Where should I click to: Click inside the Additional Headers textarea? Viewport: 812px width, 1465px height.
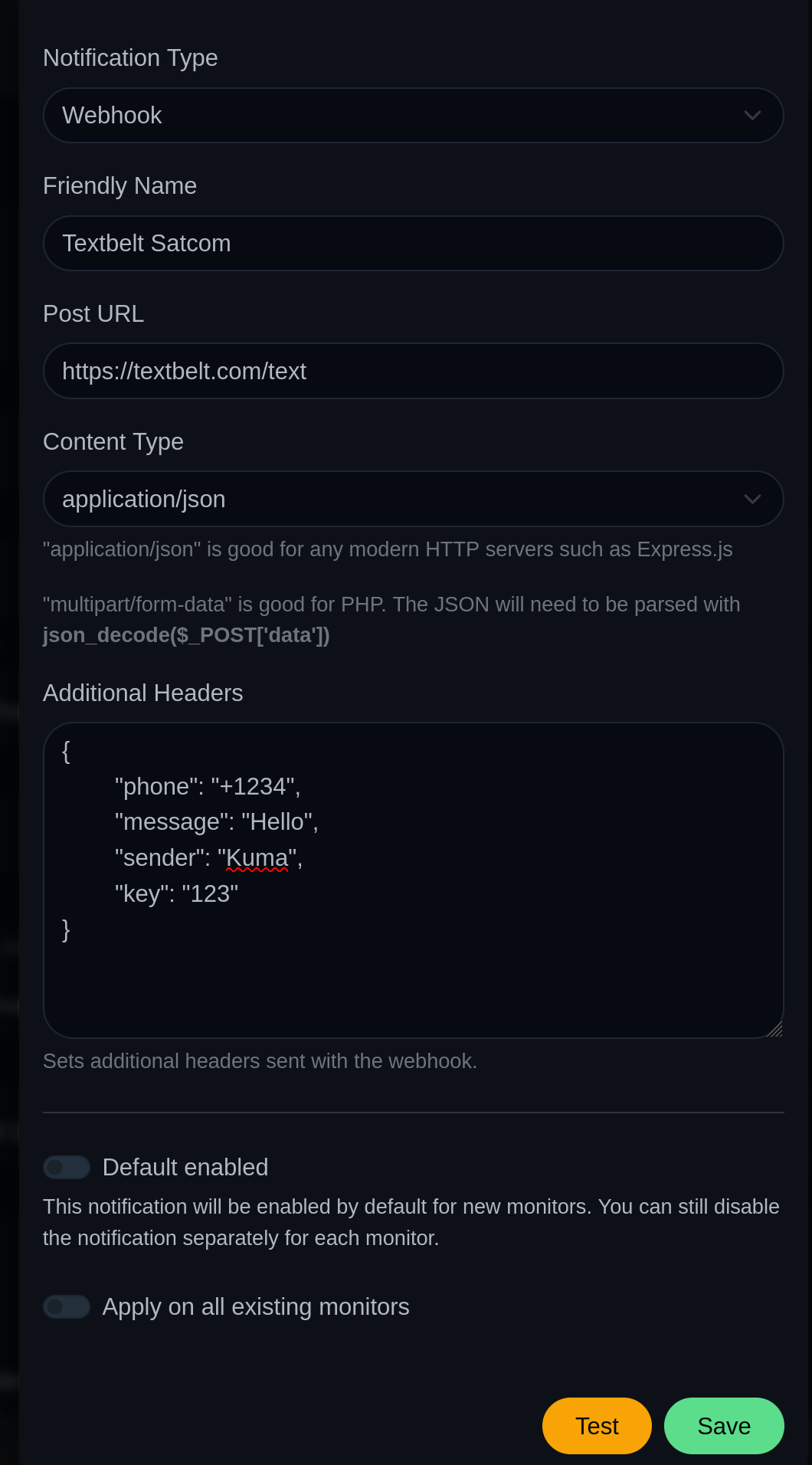[x=414, y=881]
